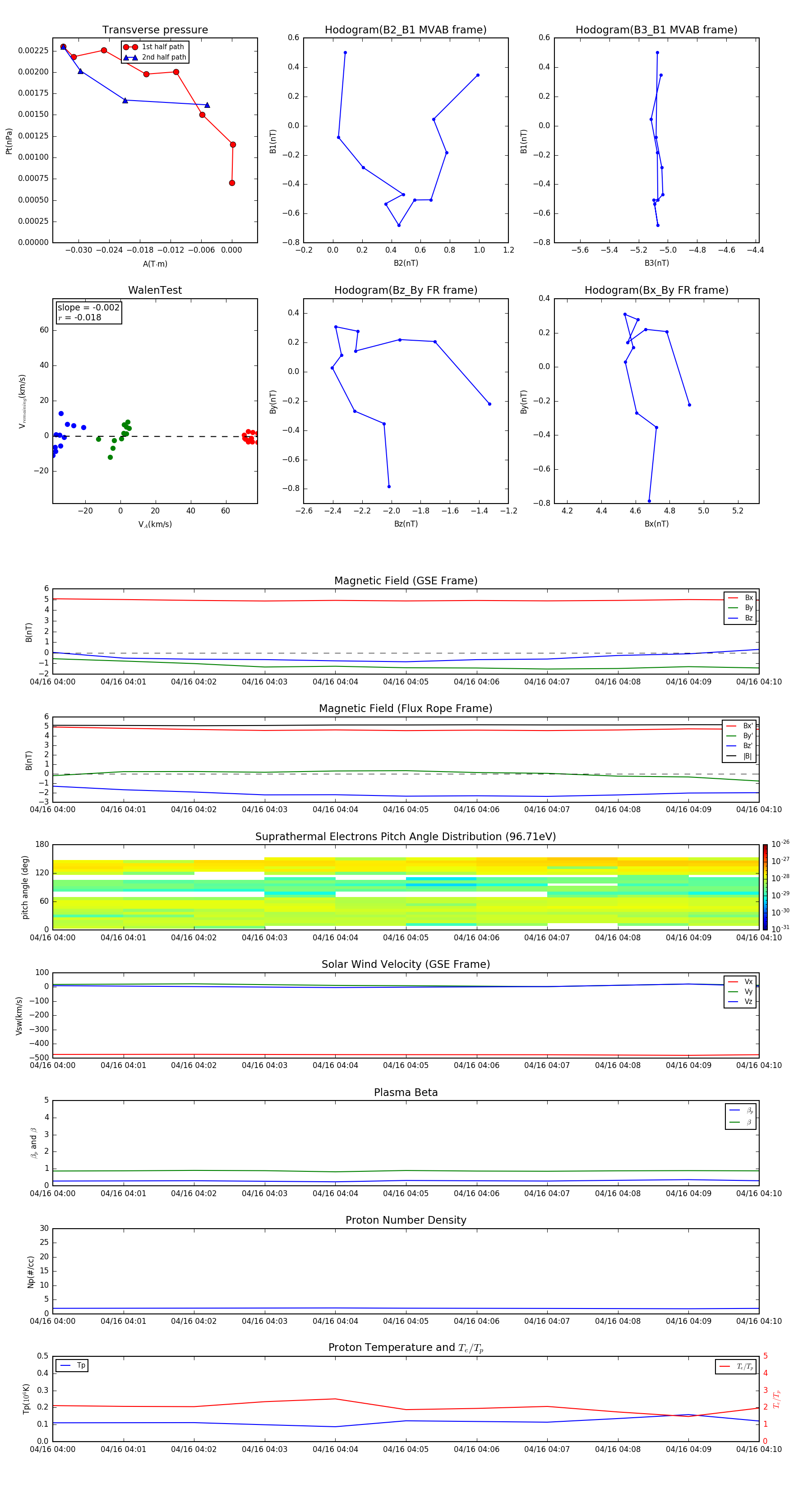This screenshot has width=812, height=1489.
Task: Click the "slope = -0.002" annotation
Action: (88, 308)
